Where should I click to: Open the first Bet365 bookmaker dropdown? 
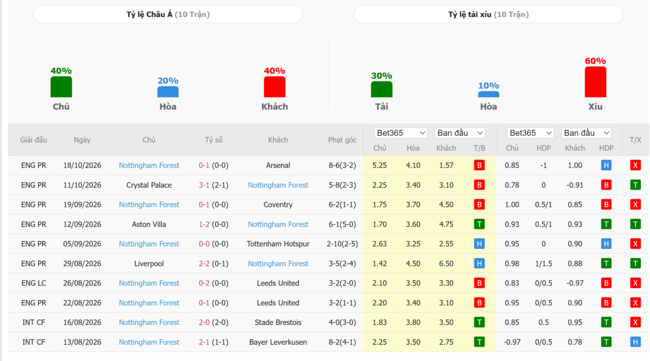click(x=400, y=133)
